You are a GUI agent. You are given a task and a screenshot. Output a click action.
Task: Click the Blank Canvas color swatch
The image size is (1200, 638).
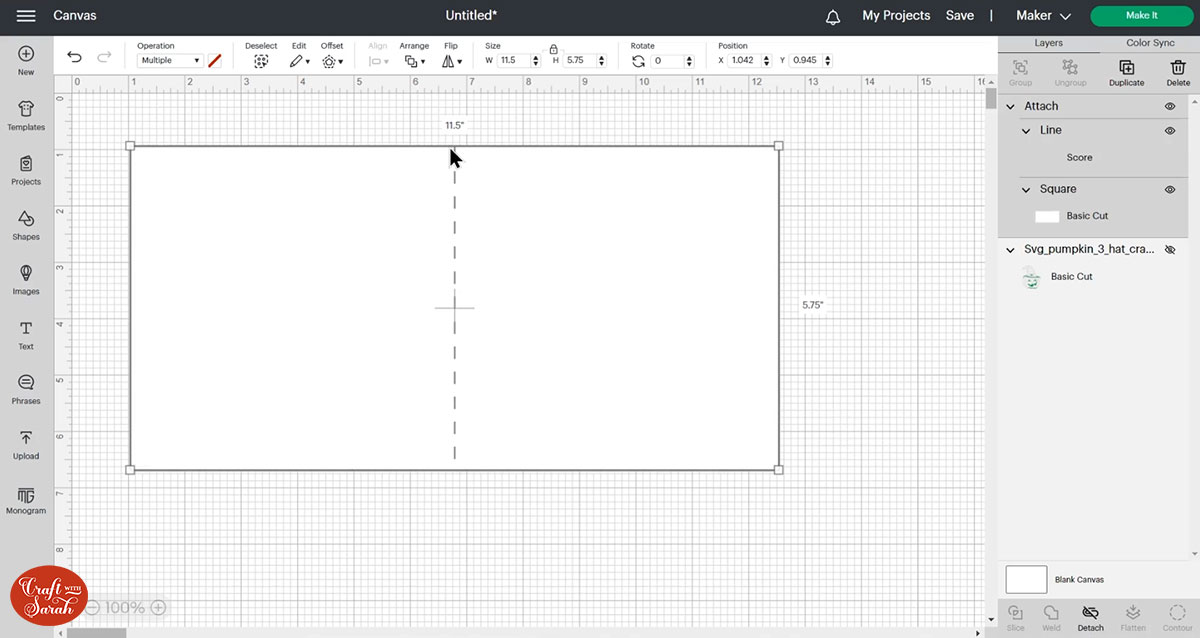(x=1026, y=579)
